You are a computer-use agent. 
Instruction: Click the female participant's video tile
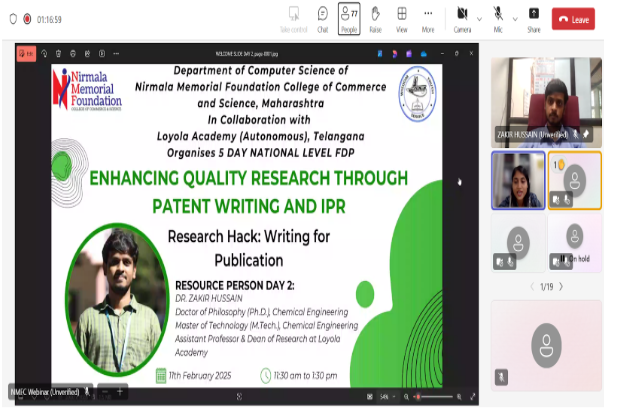tap(518, 180)
